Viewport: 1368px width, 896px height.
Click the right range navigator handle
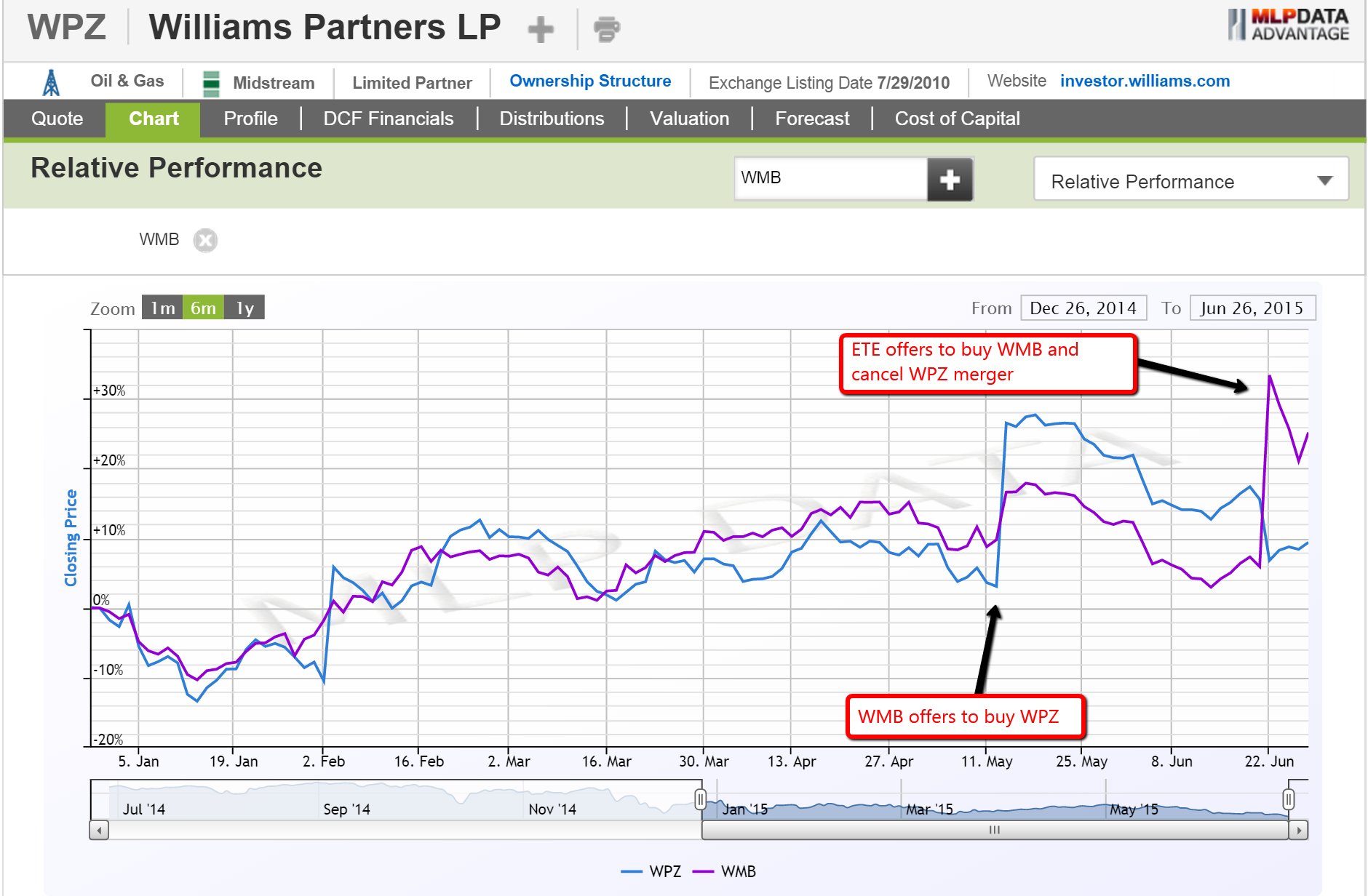tap(1289, 800)
